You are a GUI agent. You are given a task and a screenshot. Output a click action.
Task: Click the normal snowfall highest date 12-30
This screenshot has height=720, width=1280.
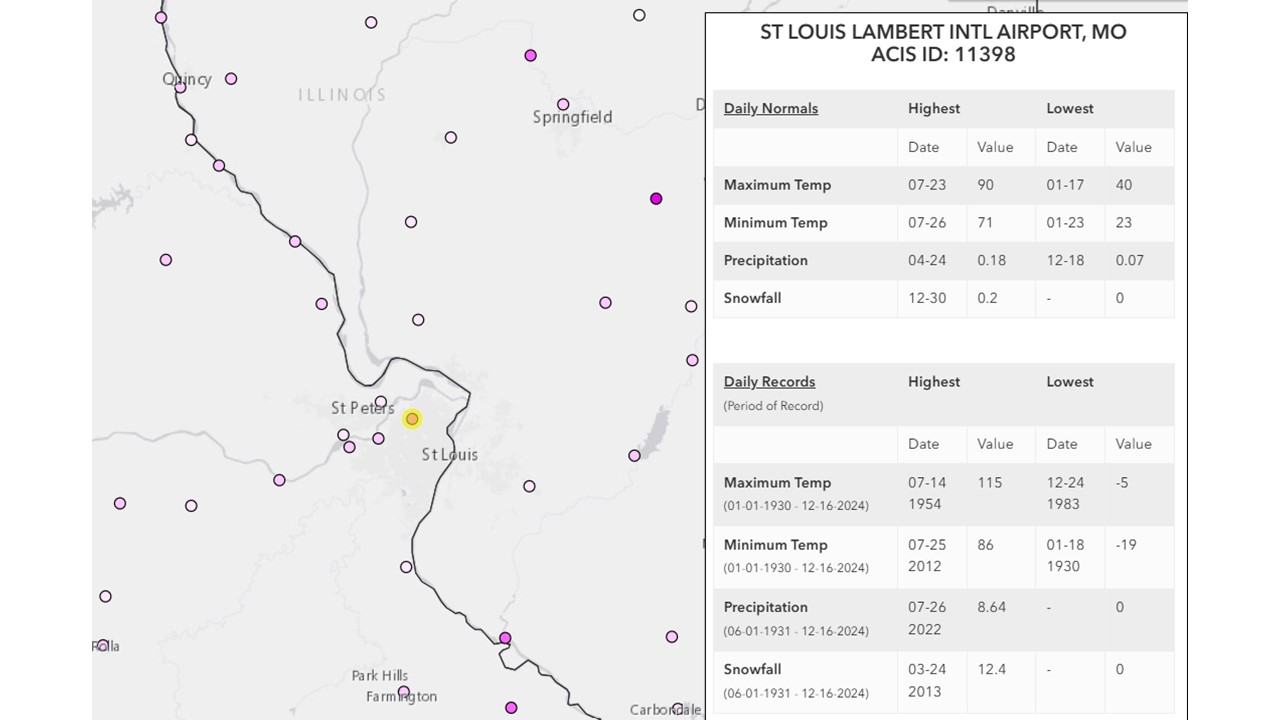(x=926, y=298)
